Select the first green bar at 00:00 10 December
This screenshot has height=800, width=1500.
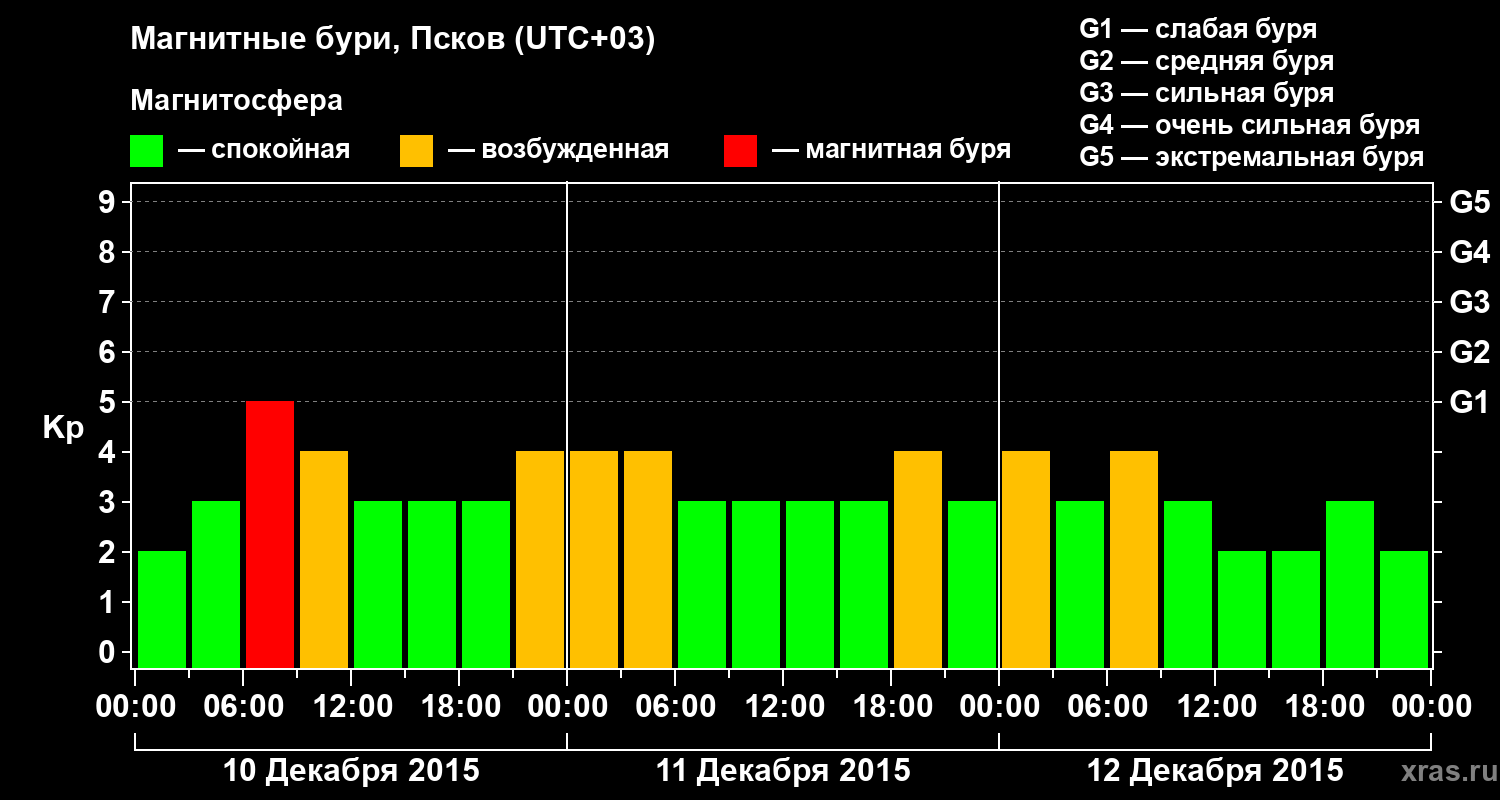coord(162,609)
